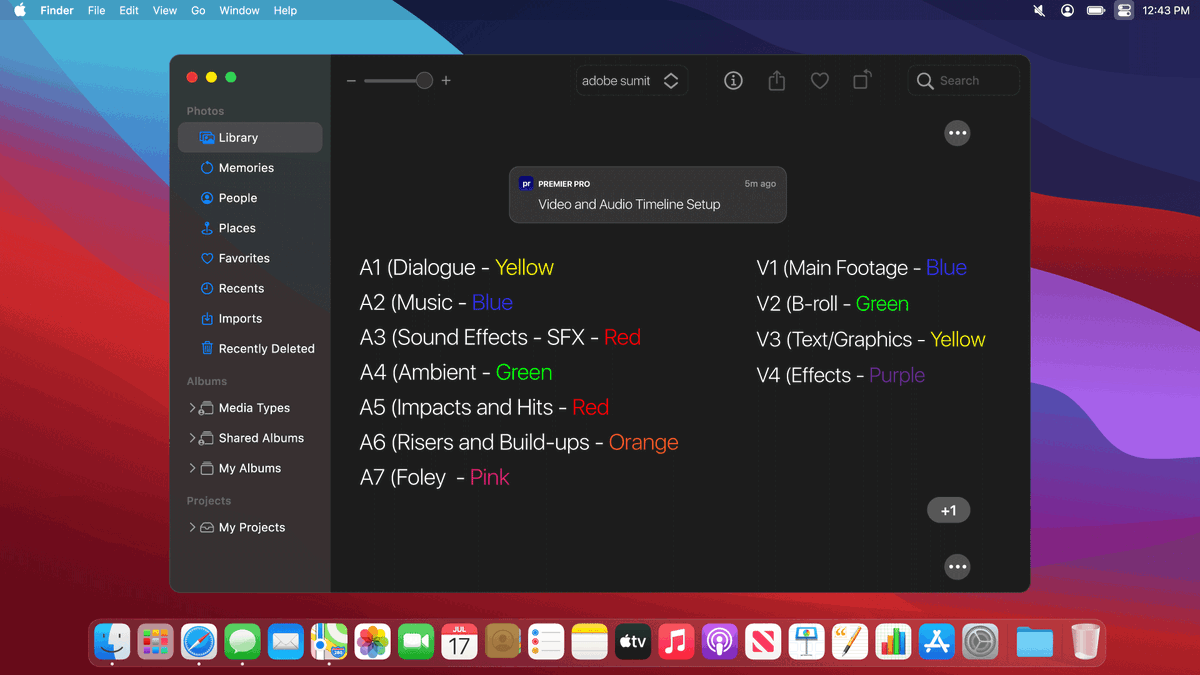Open the View menu
This screenshot has height=675, width=1200.
pyautogui.click(x=165, y=10)
